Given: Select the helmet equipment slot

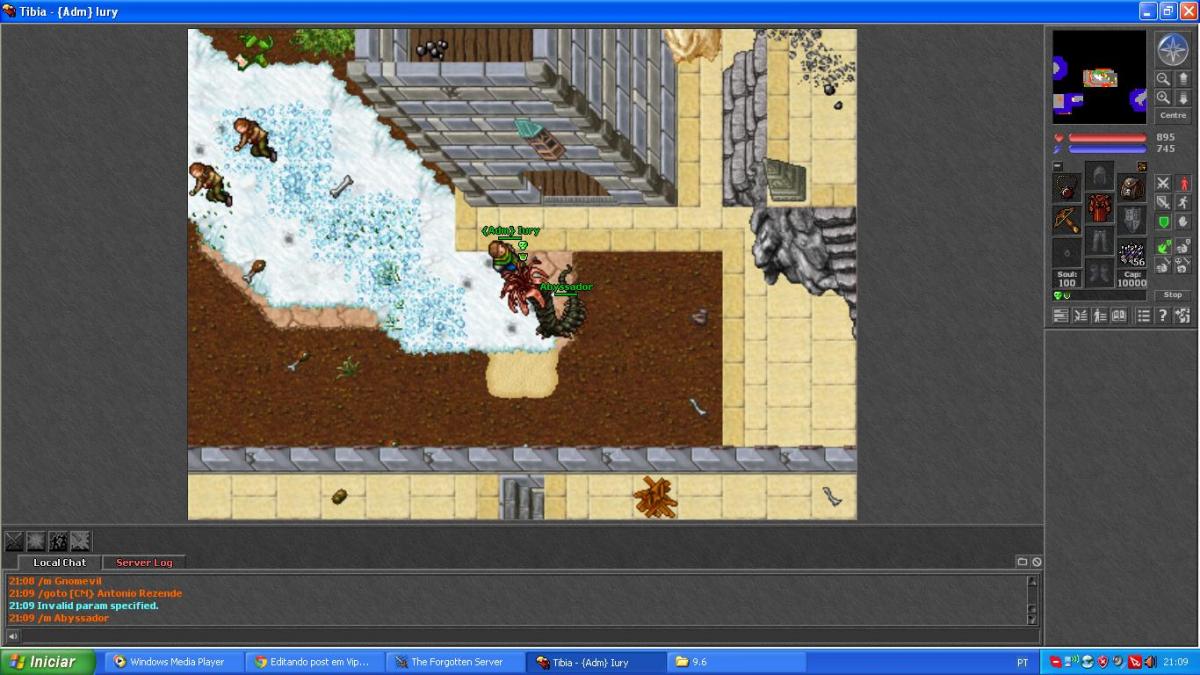Looking at the screenshot, I should (x=1099, y=176).
